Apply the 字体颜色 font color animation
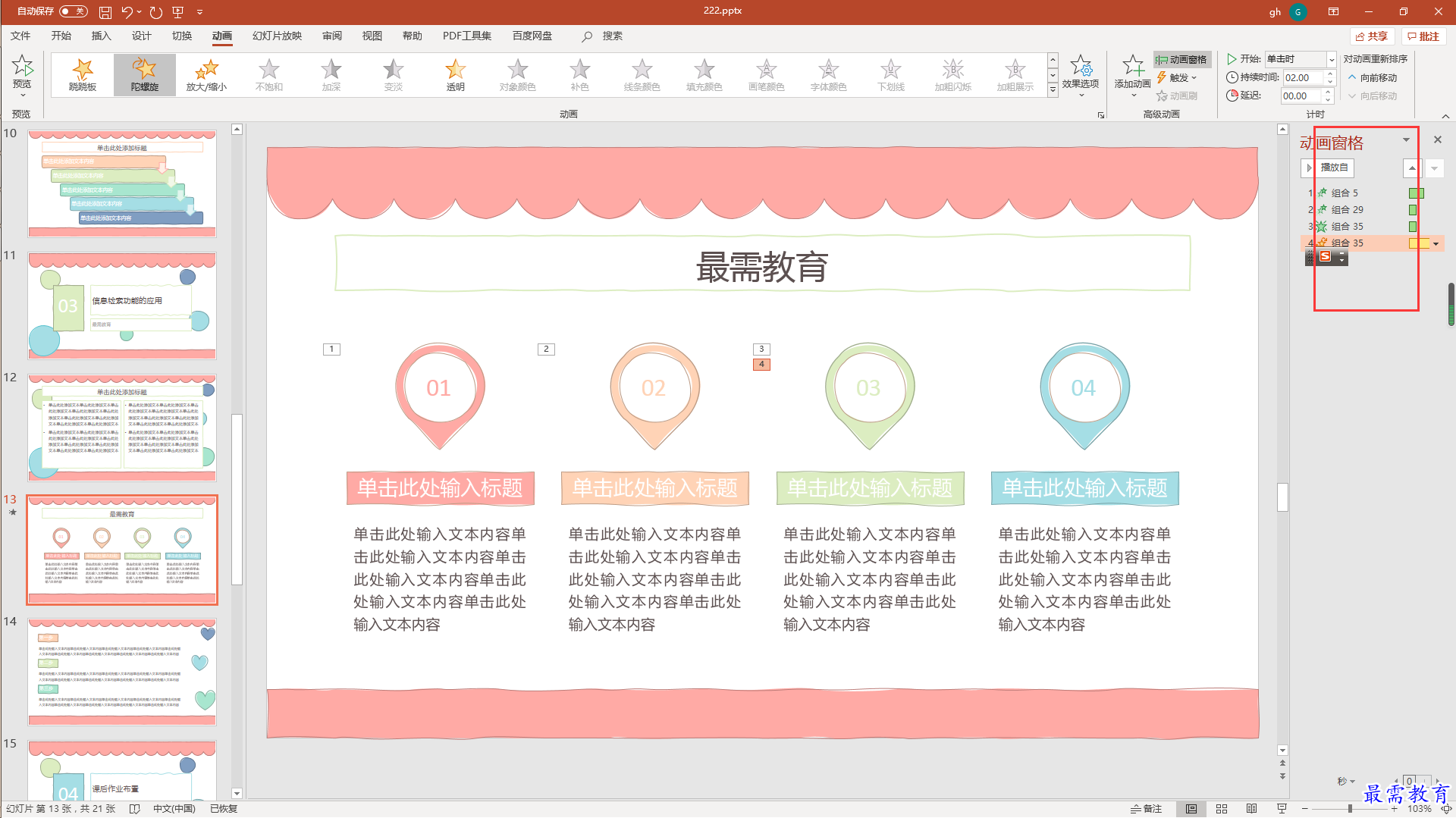This screenshot has width=1456, height=818. pyautogui.click(x=829, y=75)
